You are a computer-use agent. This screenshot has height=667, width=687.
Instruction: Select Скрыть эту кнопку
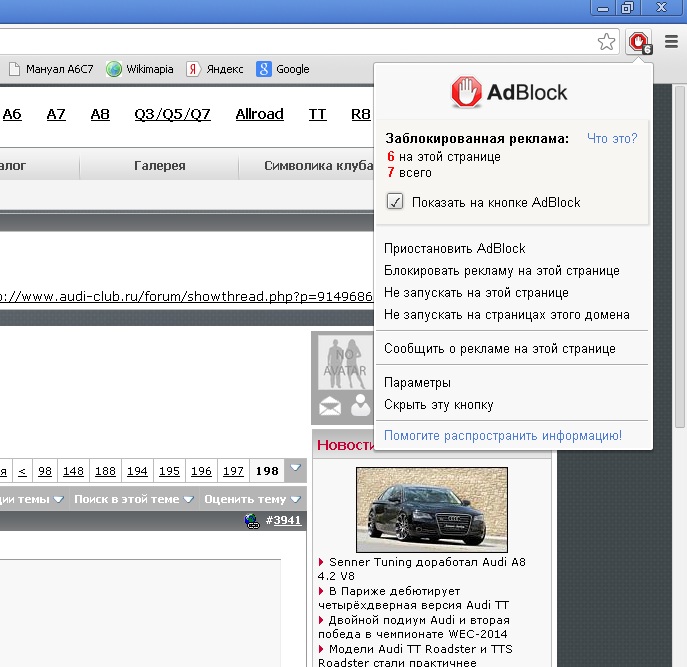coord(439,404)
